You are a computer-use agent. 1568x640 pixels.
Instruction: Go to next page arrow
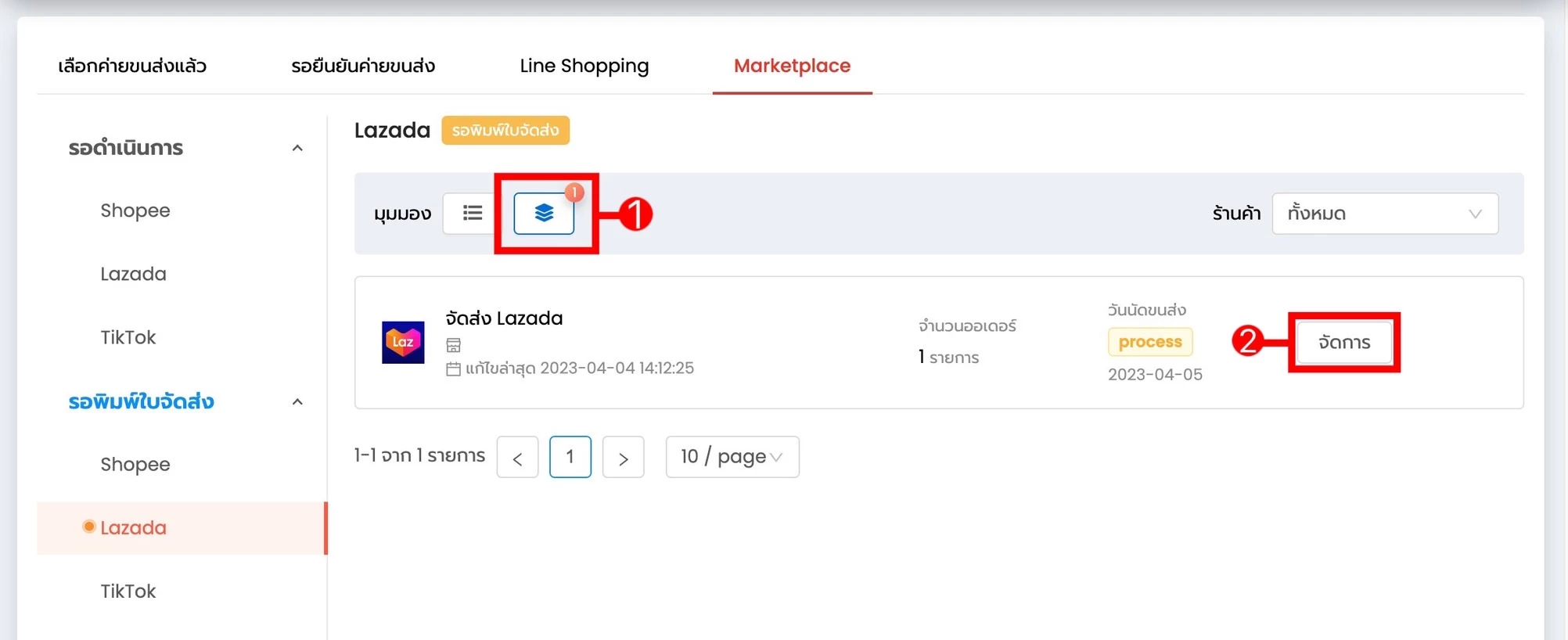pos(623,457)
